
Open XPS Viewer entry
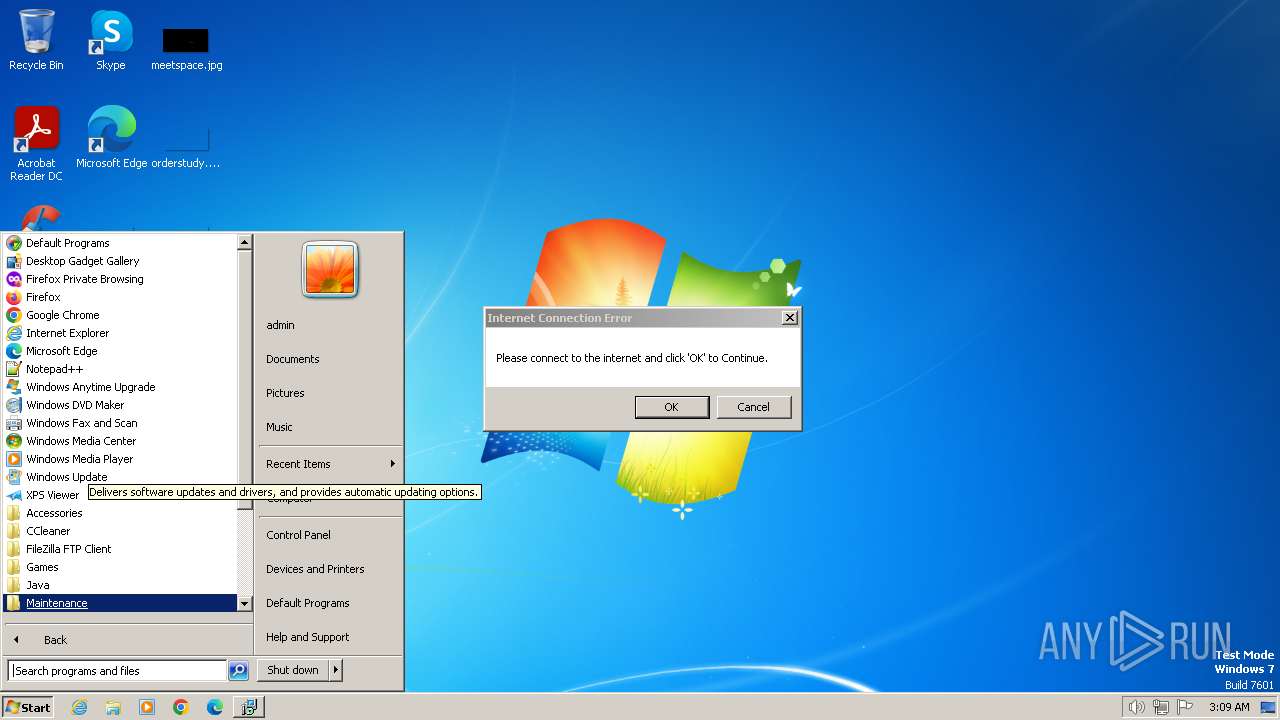click(x=45, y=495)
